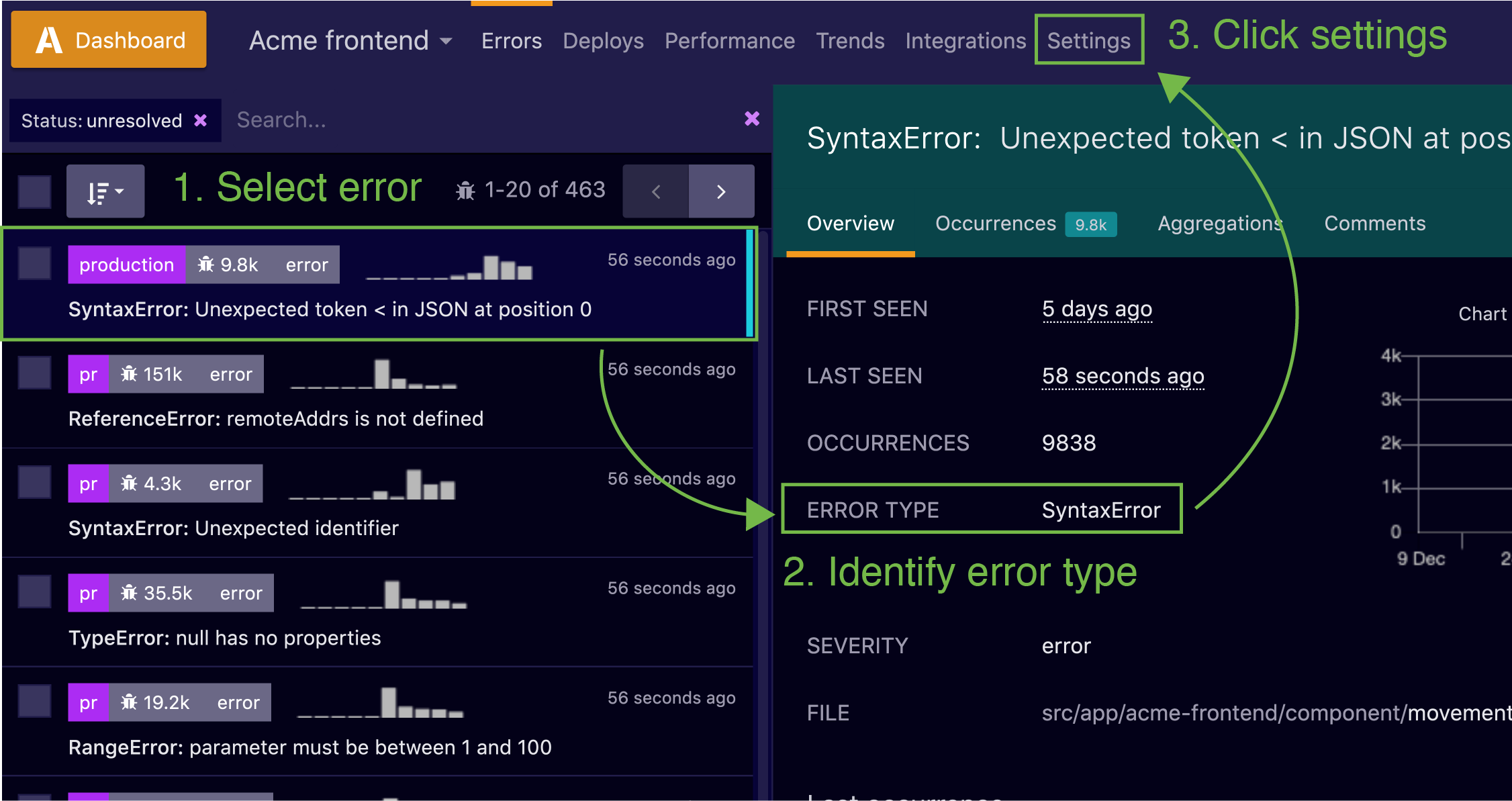The height and width of the screenshot is (801, 1512).
Task: Click the occurrences value 9838
Action: pyautogui.click(x=1069, y=443)
